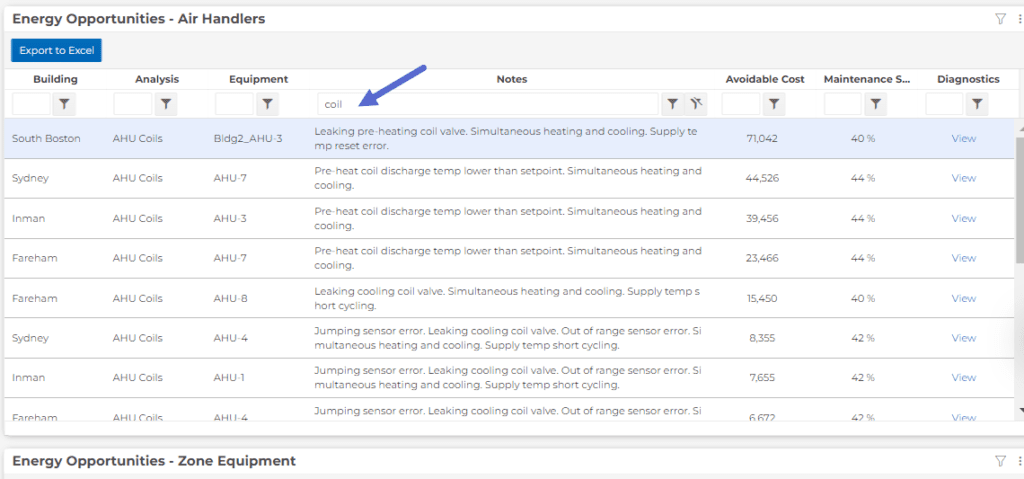Focus the Building filter input box
Screen dimensions: 1024x479
point(31,104)
